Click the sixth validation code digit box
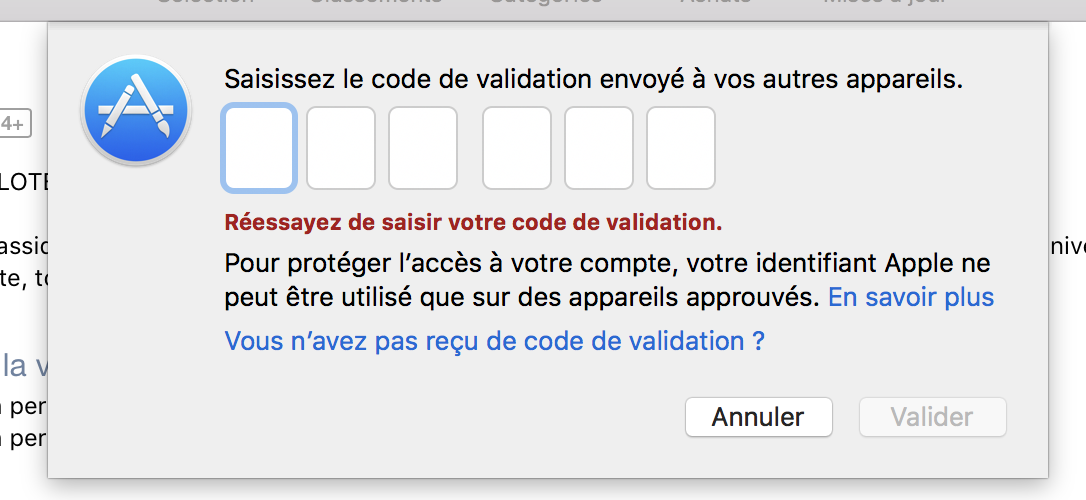 pos(681,148)
